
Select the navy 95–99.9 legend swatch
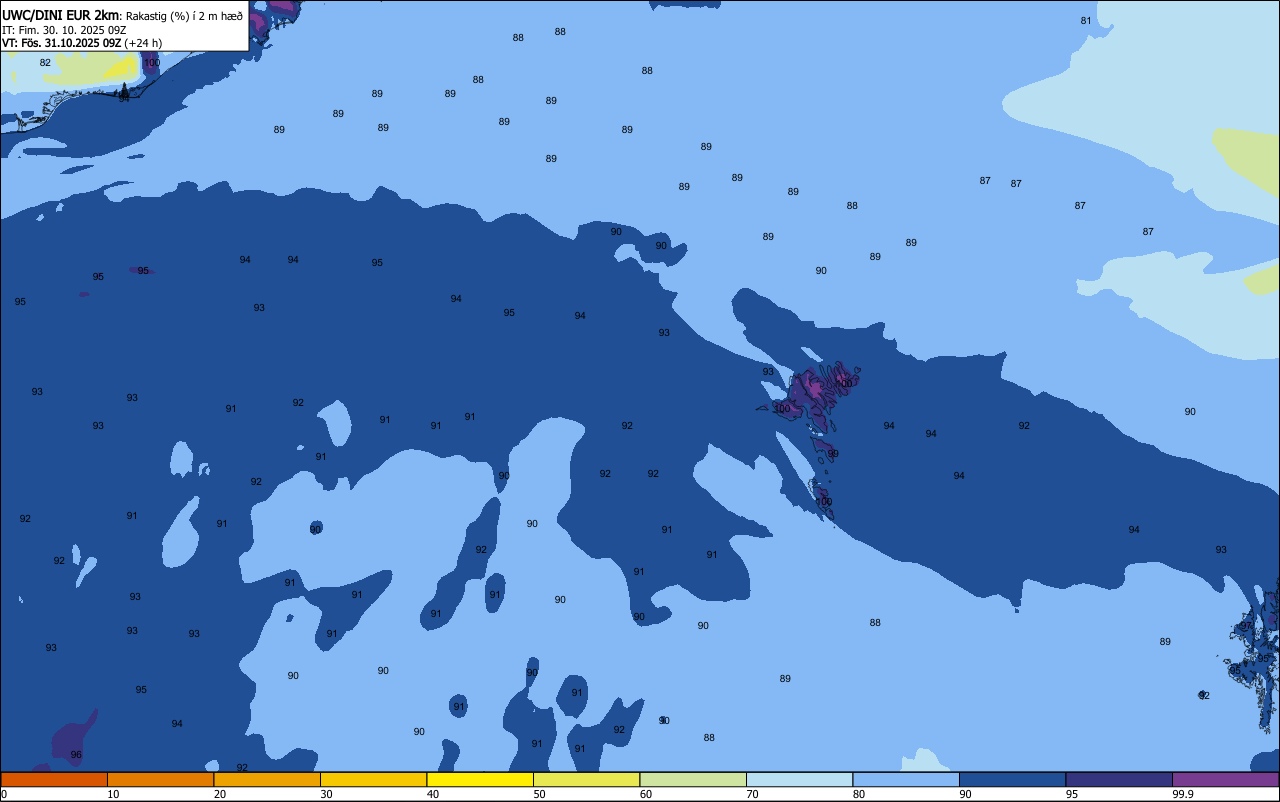(x=1119, y=779)
